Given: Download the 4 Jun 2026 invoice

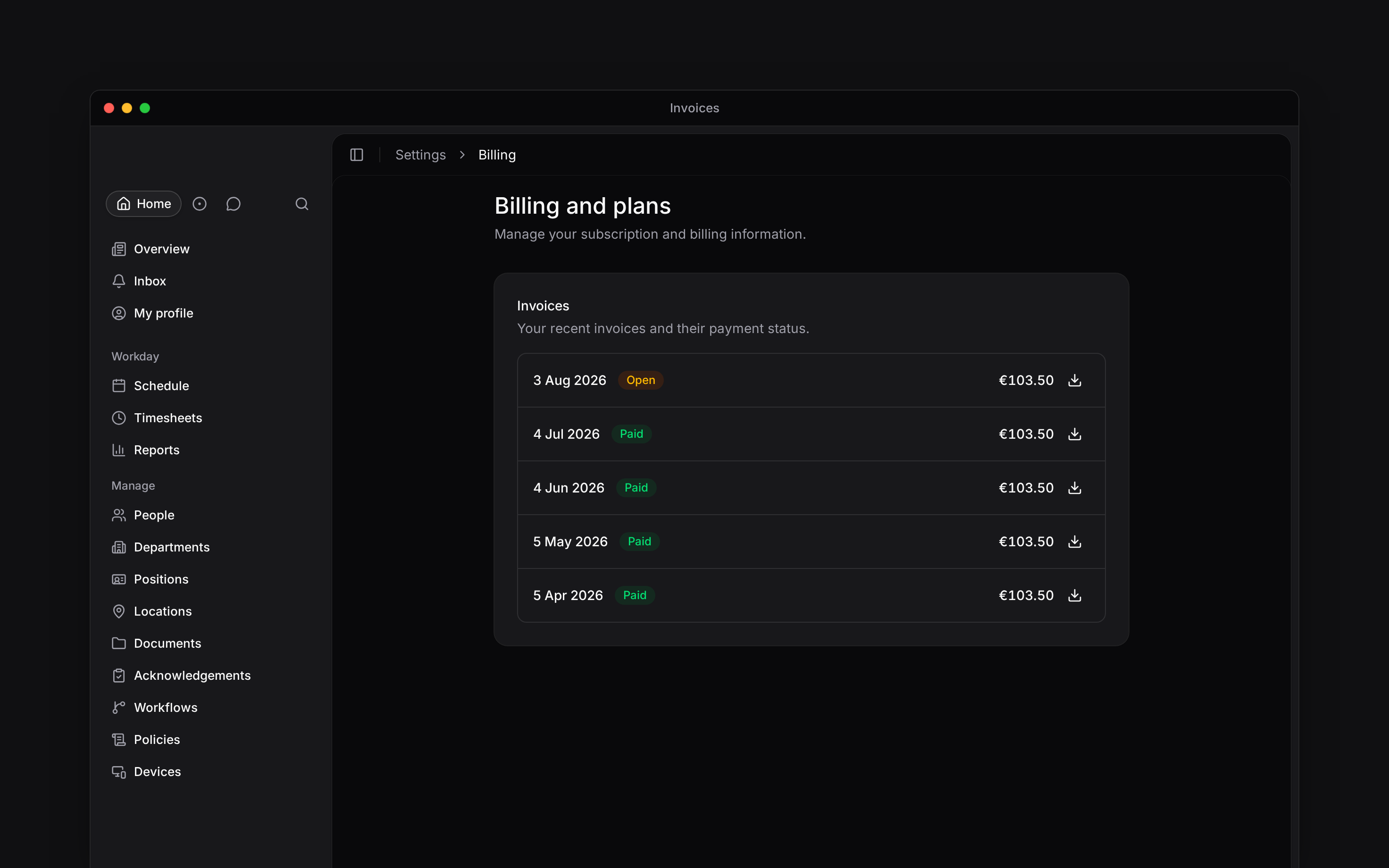Looking at the screenshot, I should (x=1074, y=488).
